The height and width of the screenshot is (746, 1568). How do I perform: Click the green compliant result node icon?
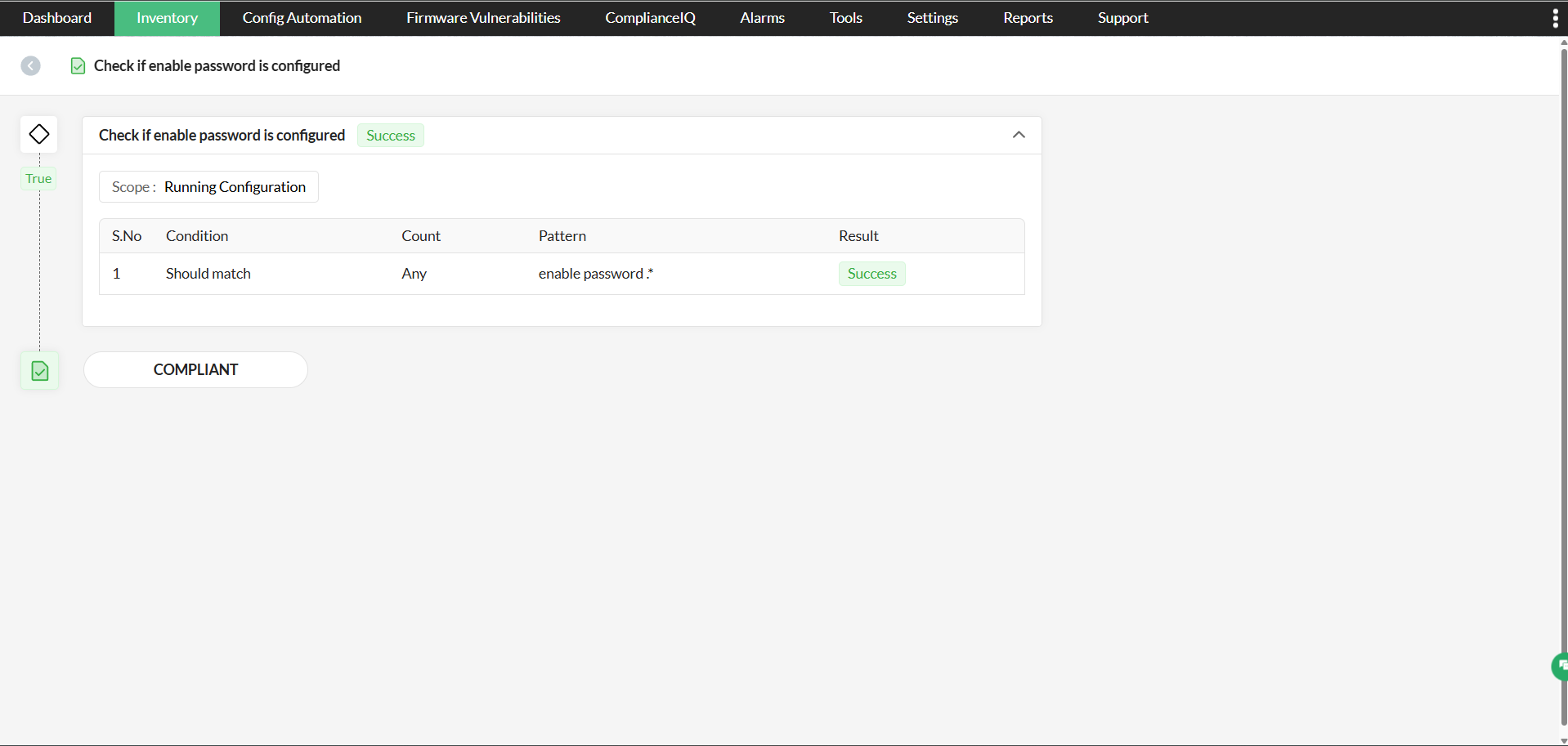[39, 369]
